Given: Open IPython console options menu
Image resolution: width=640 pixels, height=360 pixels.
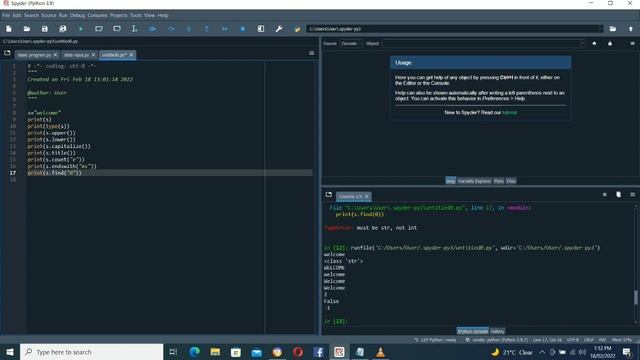Looking at the screenshot, I should click(632, 195).
